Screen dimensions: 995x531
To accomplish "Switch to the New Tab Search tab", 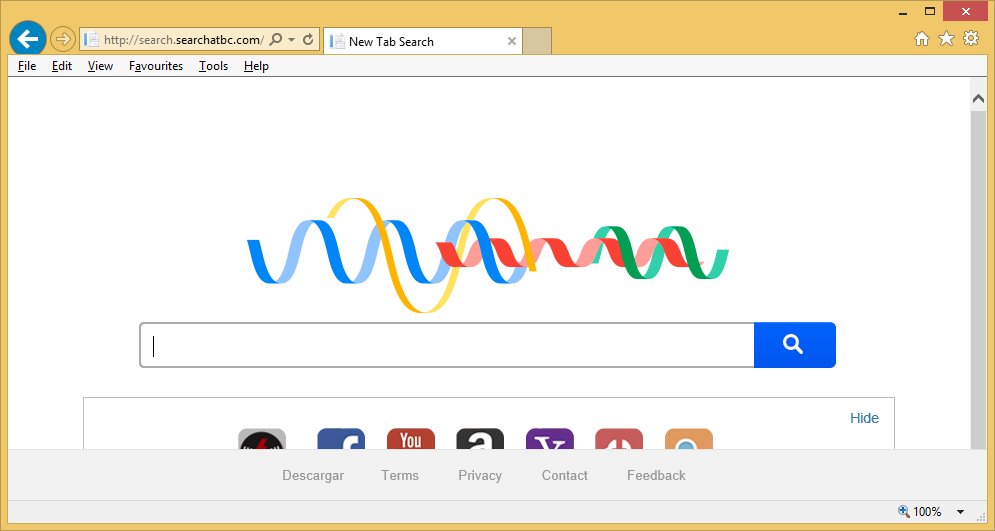I will coord(423,41).
